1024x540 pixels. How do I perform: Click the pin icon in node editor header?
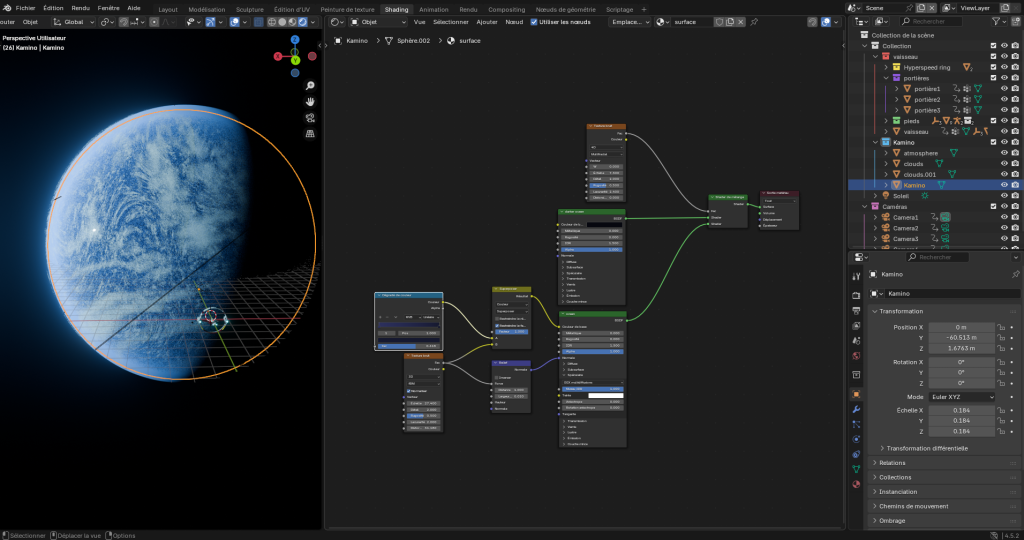pyautogui.click(x=754, y=22)
